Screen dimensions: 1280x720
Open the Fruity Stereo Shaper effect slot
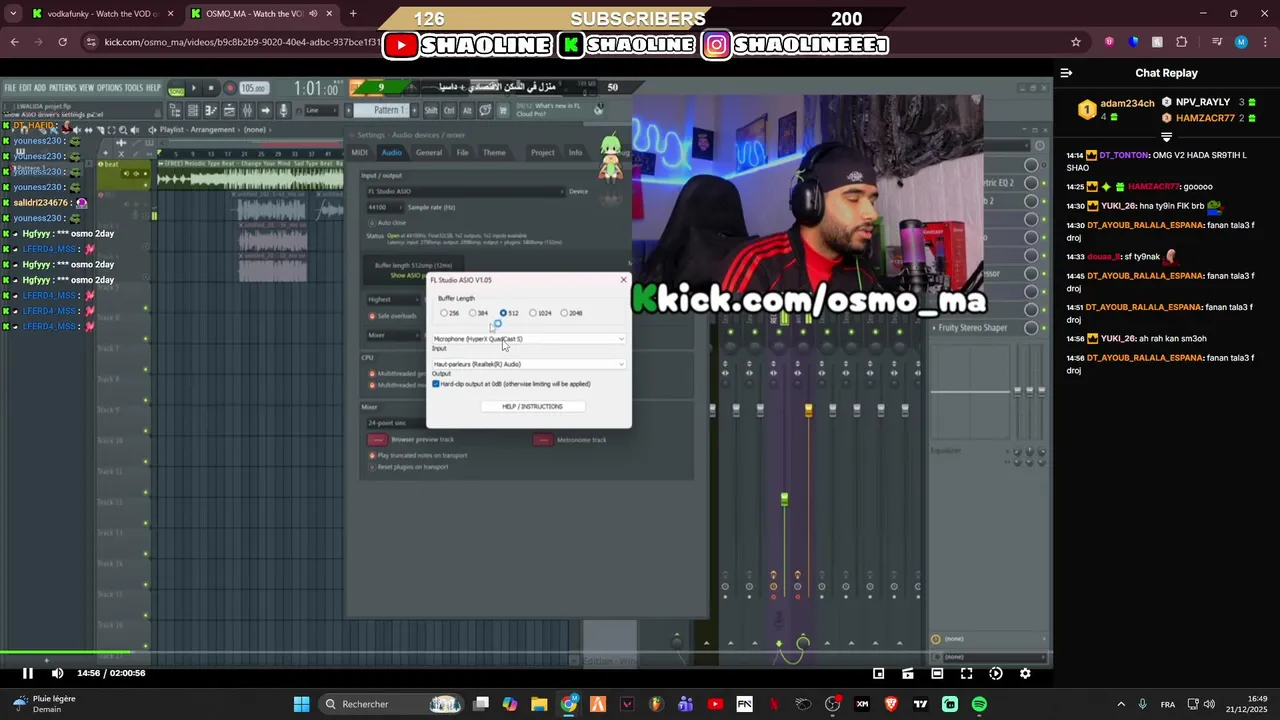[972, 328]
